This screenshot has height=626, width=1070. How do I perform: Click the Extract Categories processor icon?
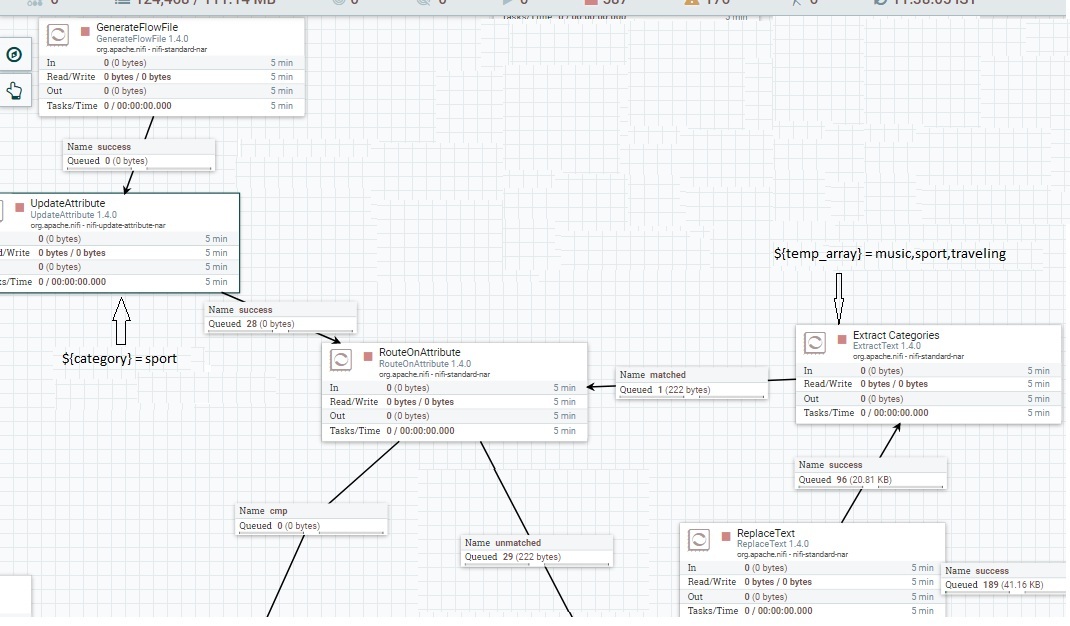pyautogui.click(x=814, y=341)
